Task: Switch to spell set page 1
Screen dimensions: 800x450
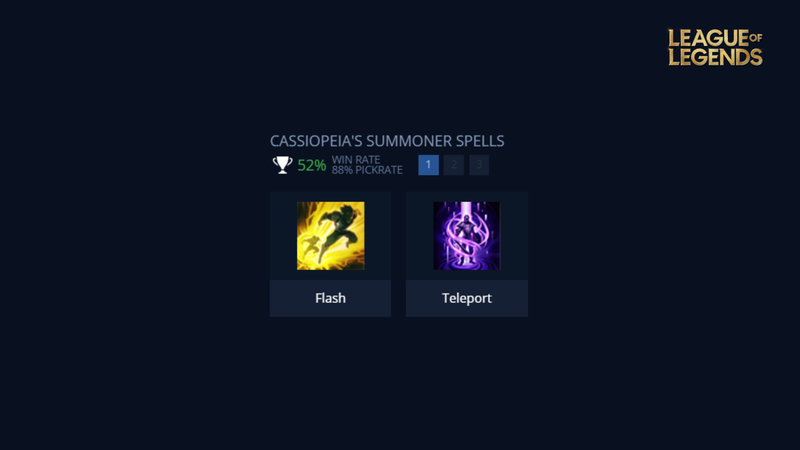Action: 429,165
